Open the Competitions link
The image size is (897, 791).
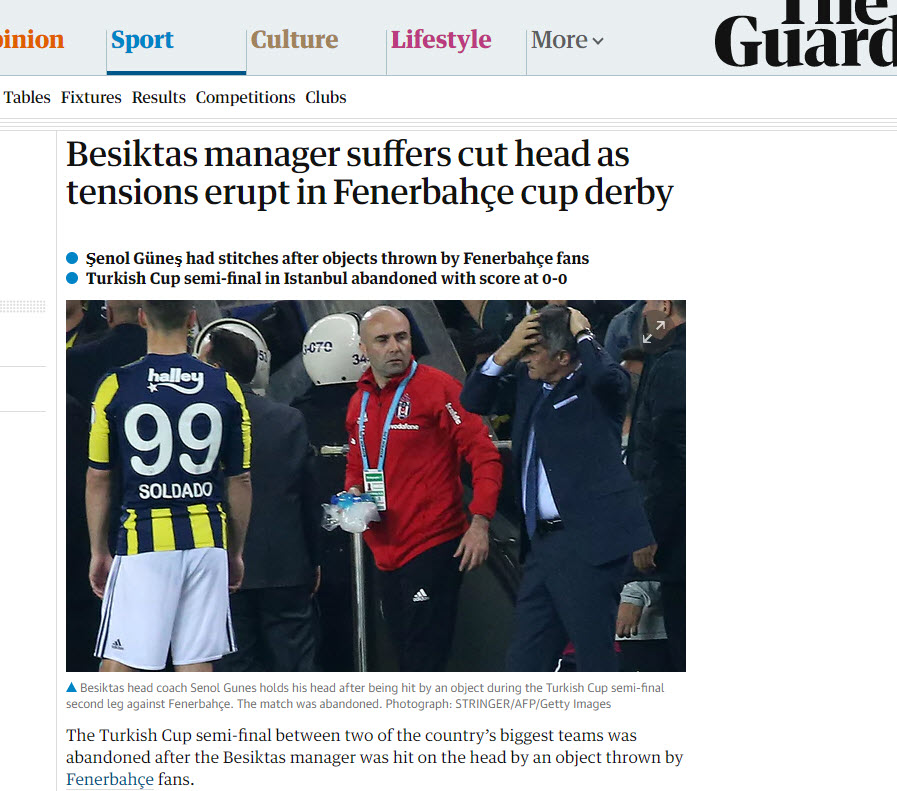(x=245, y=98)
